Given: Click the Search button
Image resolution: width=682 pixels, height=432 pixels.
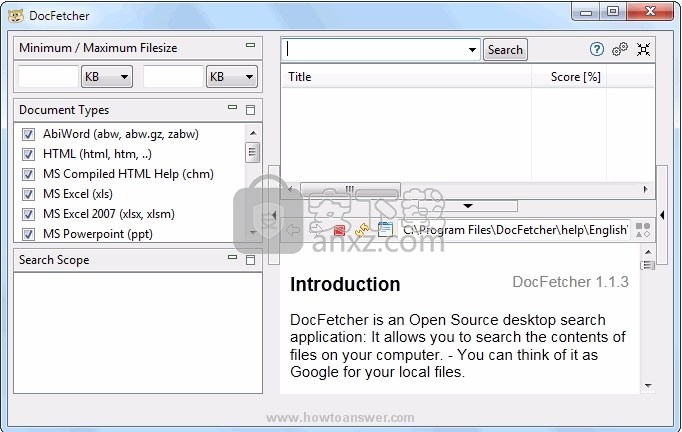Looking at the screenshot, I should [505, 50].
